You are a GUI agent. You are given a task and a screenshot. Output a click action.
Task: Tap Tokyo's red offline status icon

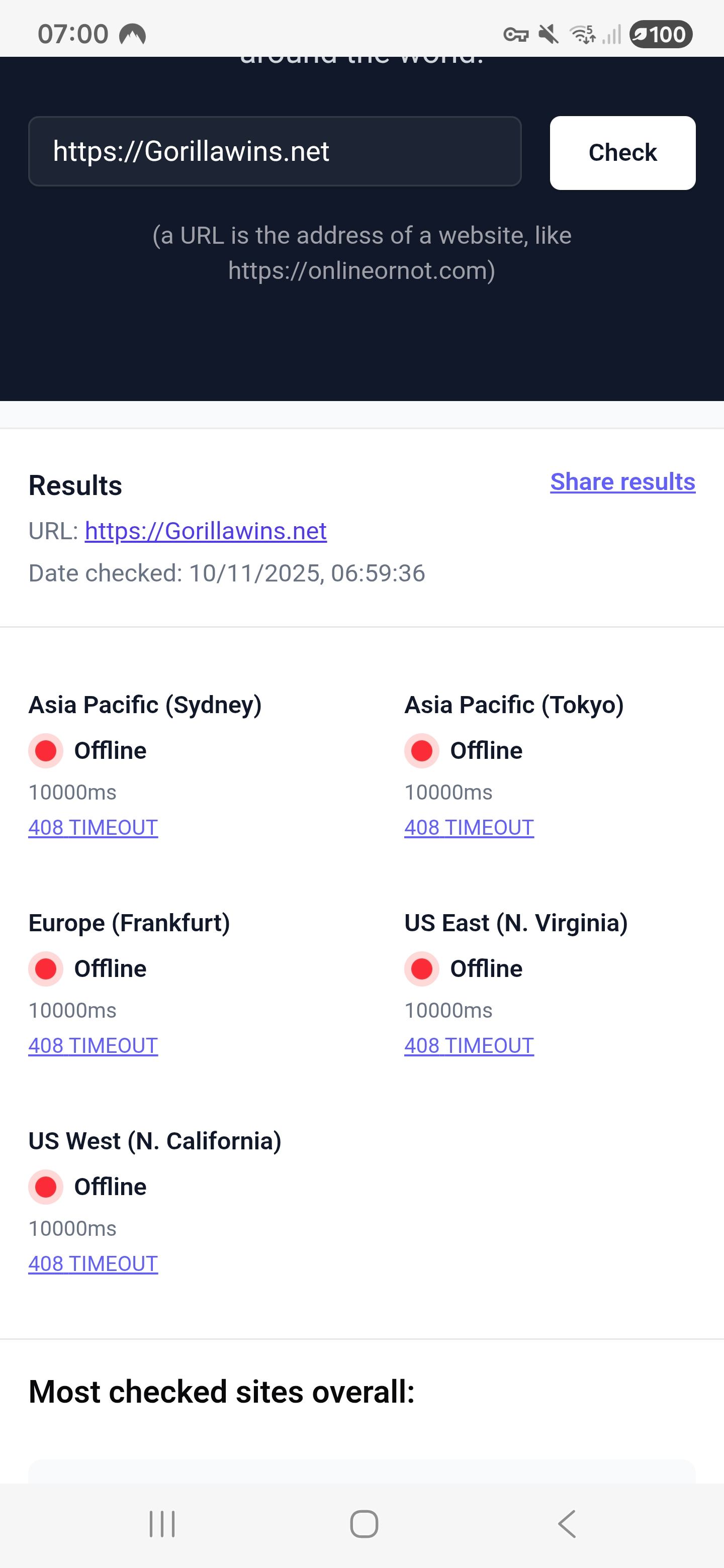click(421, 750)
